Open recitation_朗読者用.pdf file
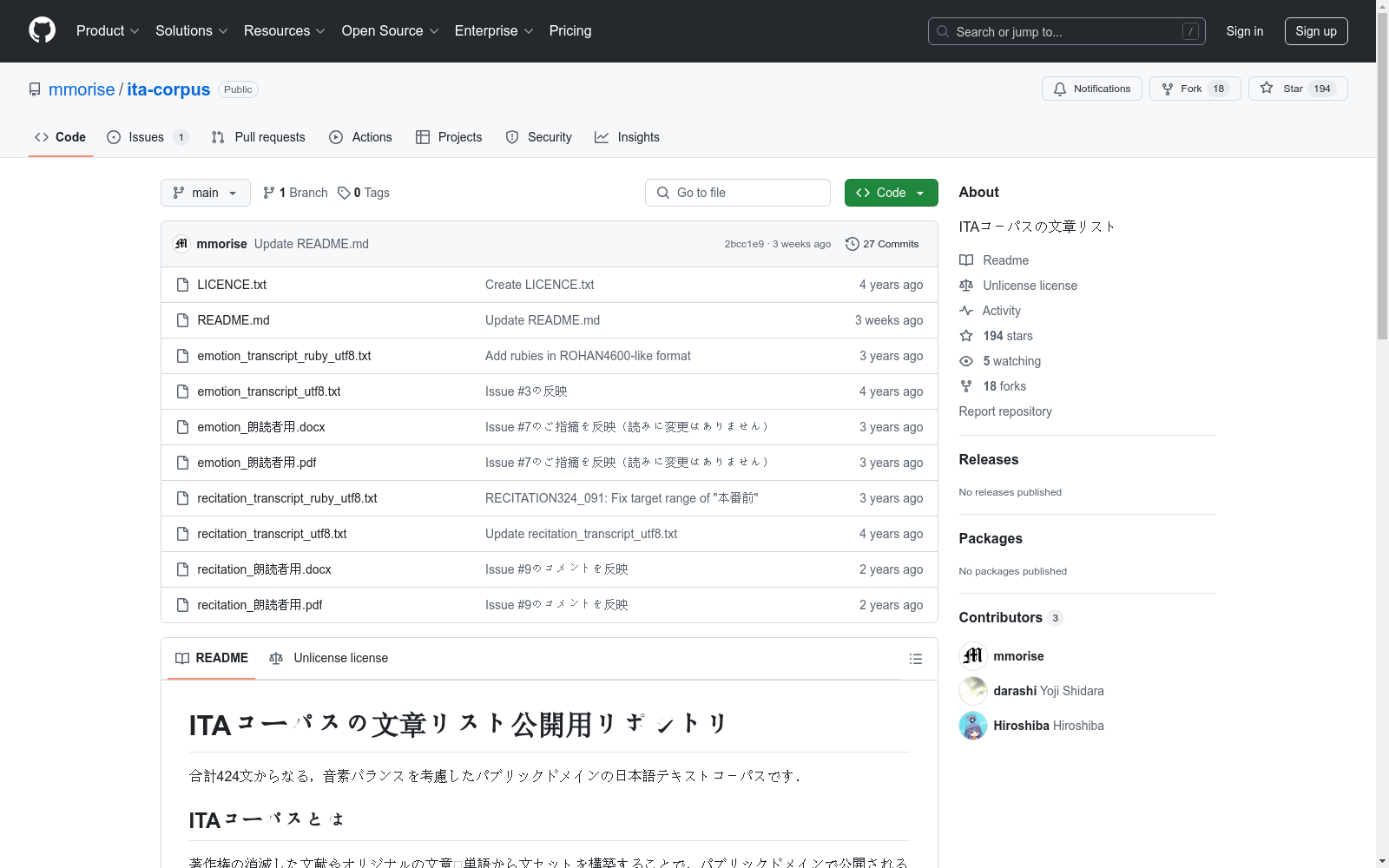This screenshot has width=1389, height=868. click(260, 605)
